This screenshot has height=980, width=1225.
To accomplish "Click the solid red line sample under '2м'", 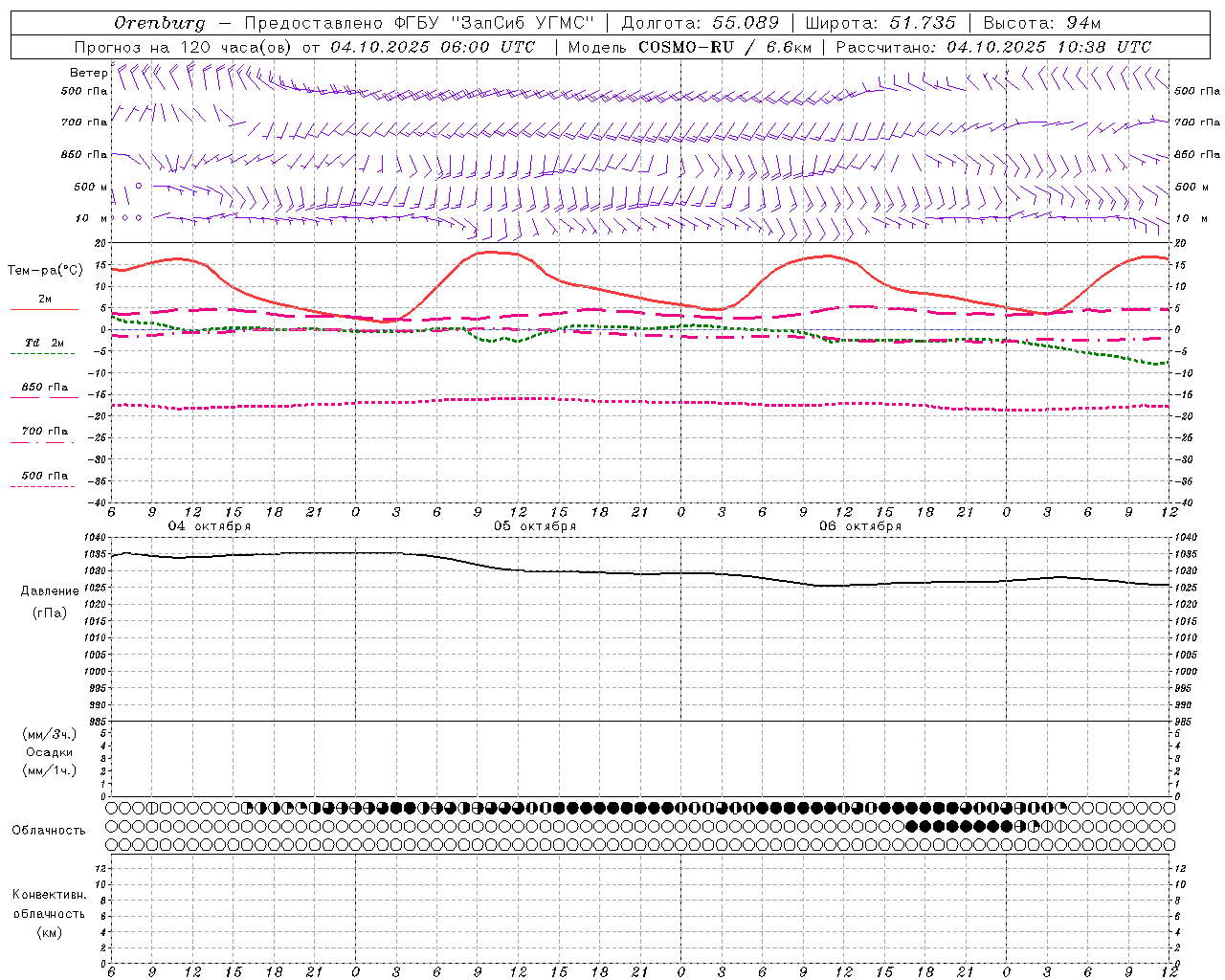I will tap(44, 309).
